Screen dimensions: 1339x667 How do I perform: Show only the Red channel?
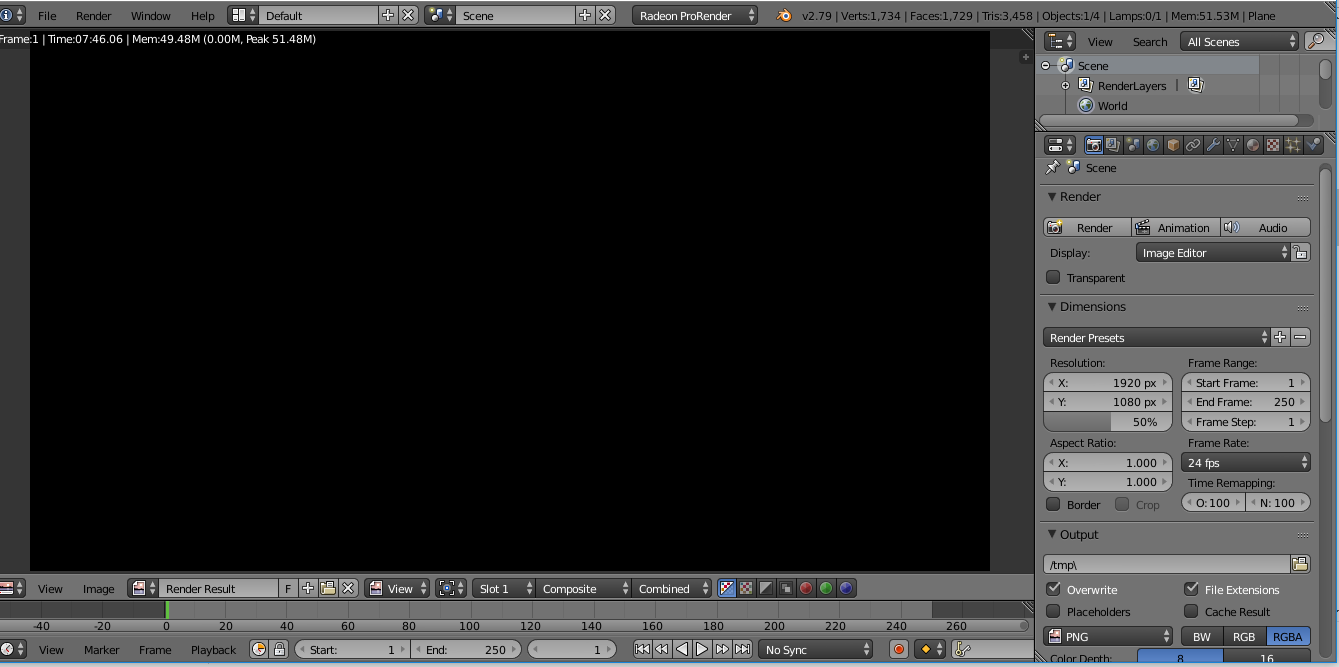click(806, 589)
